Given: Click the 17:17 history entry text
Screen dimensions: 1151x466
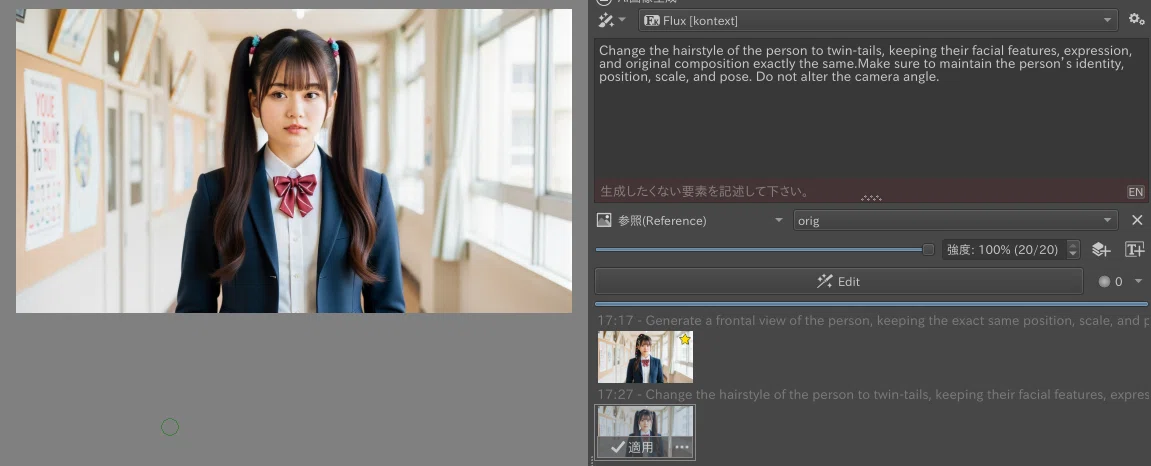Looking at the screenshot, I should pos(872,320).
